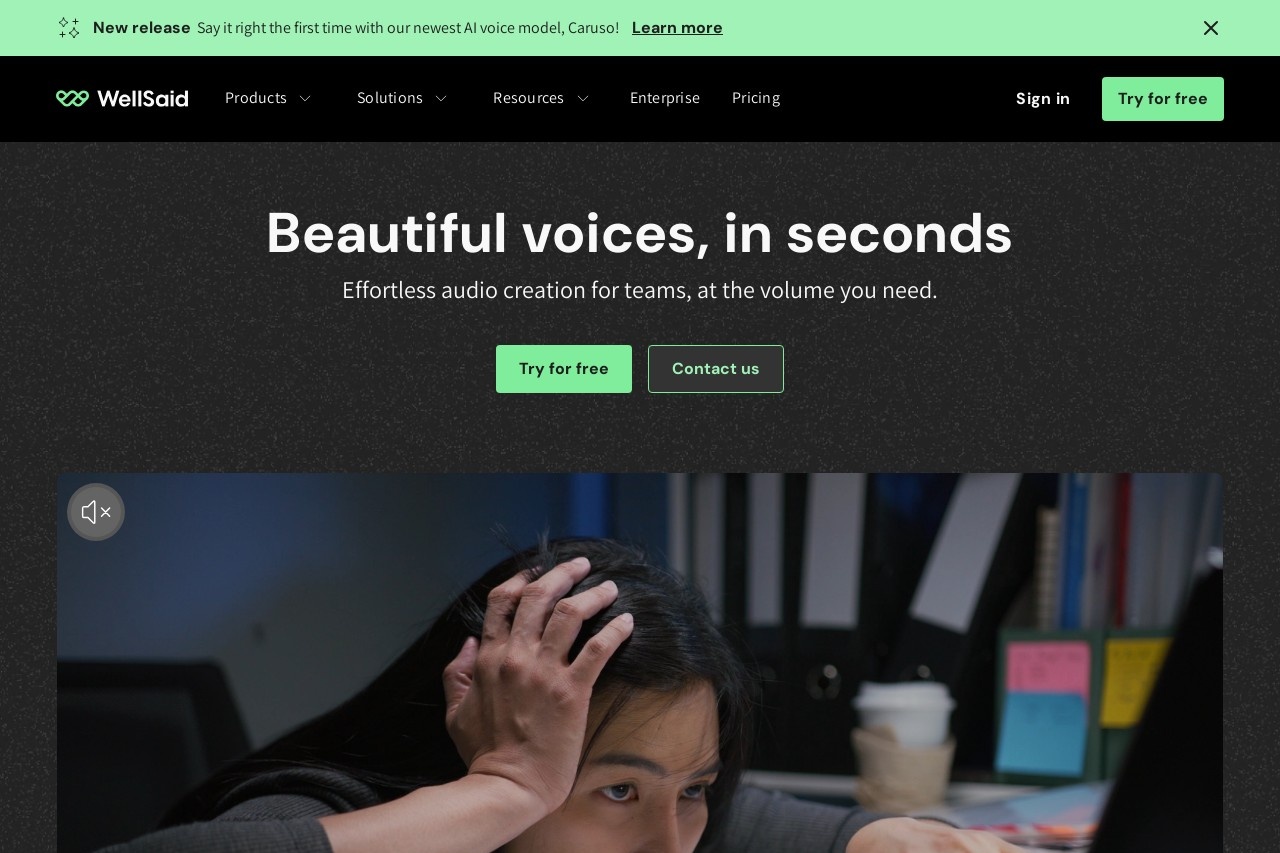1280x853 pixels.
Task: Open the Solutions menu
Action: [390, 98]
